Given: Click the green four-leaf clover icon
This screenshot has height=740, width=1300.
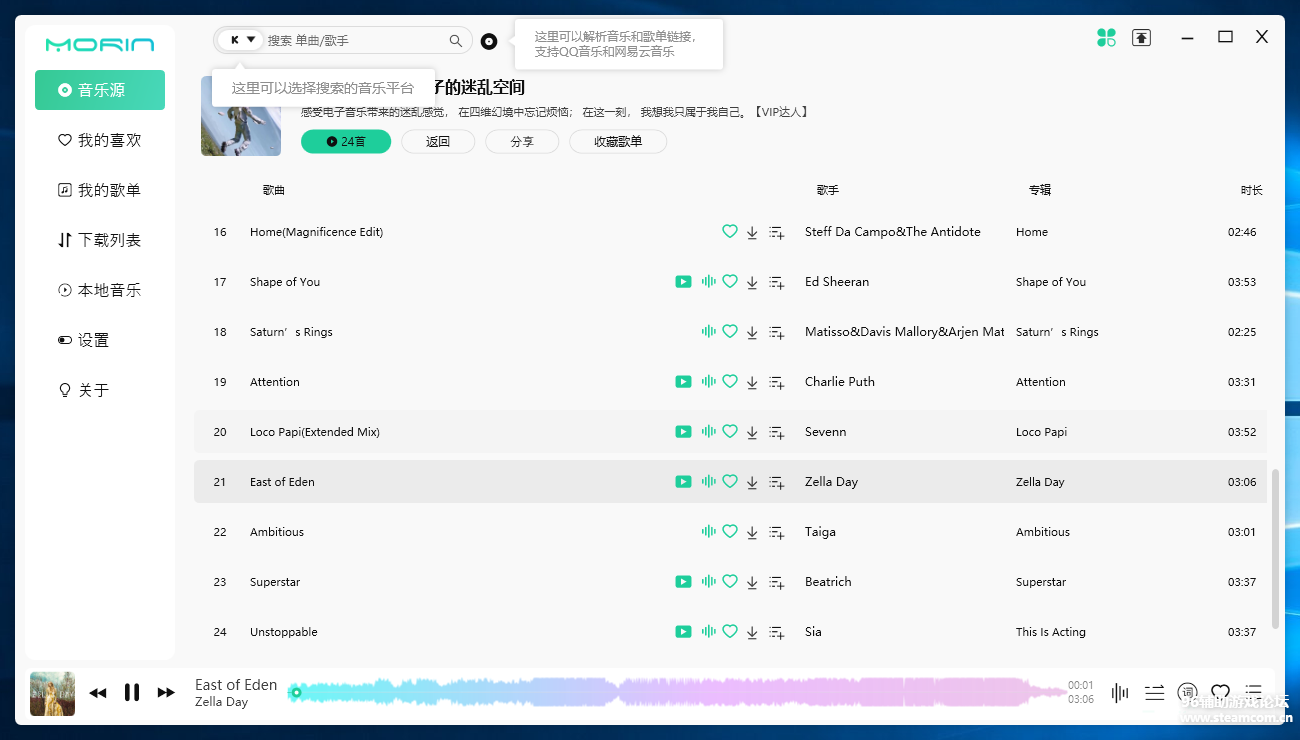Looking at the screenshot, I should pyautogui.click(x=1106, y=38).
